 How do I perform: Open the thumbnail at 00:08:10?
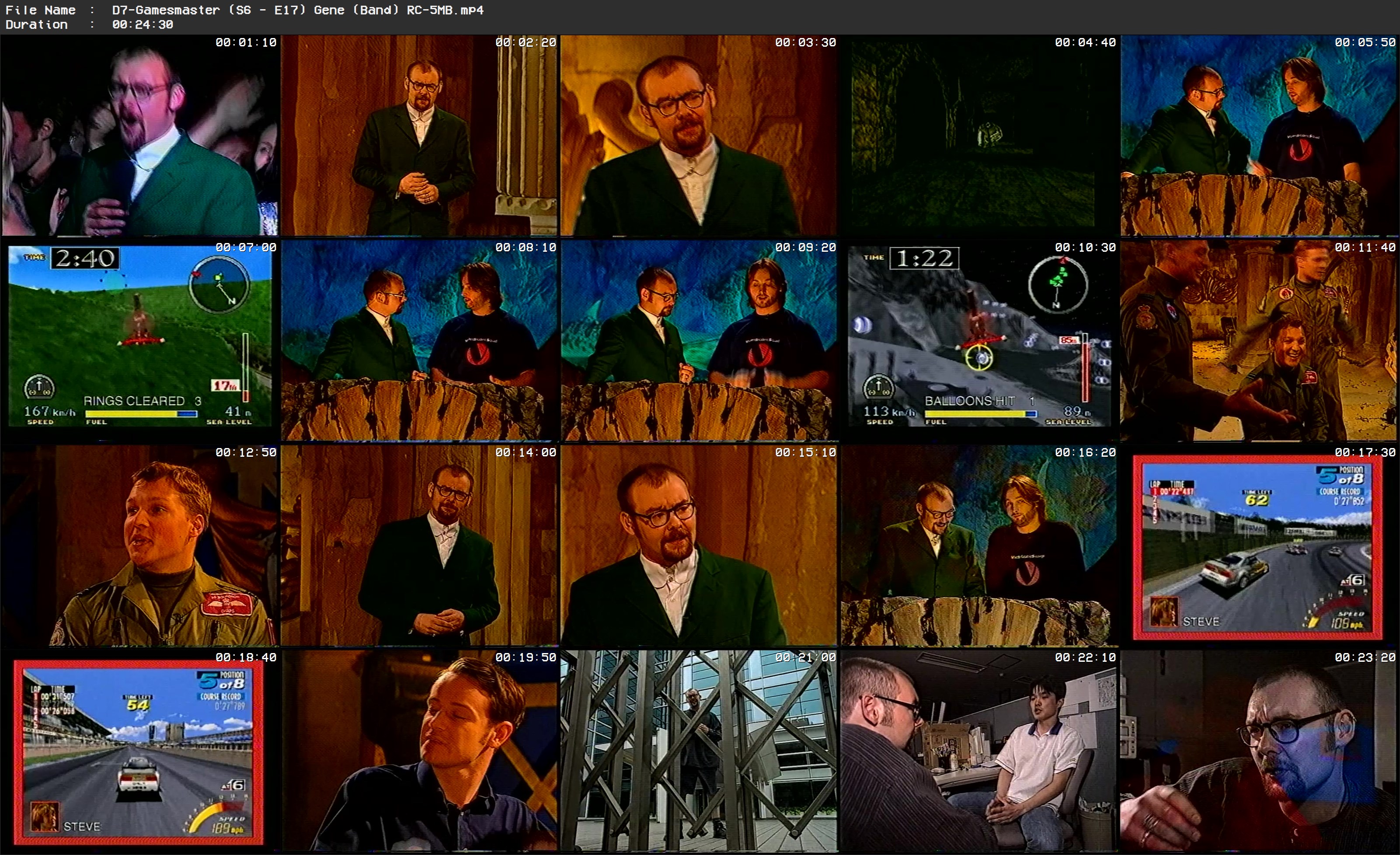click(419, 340)
